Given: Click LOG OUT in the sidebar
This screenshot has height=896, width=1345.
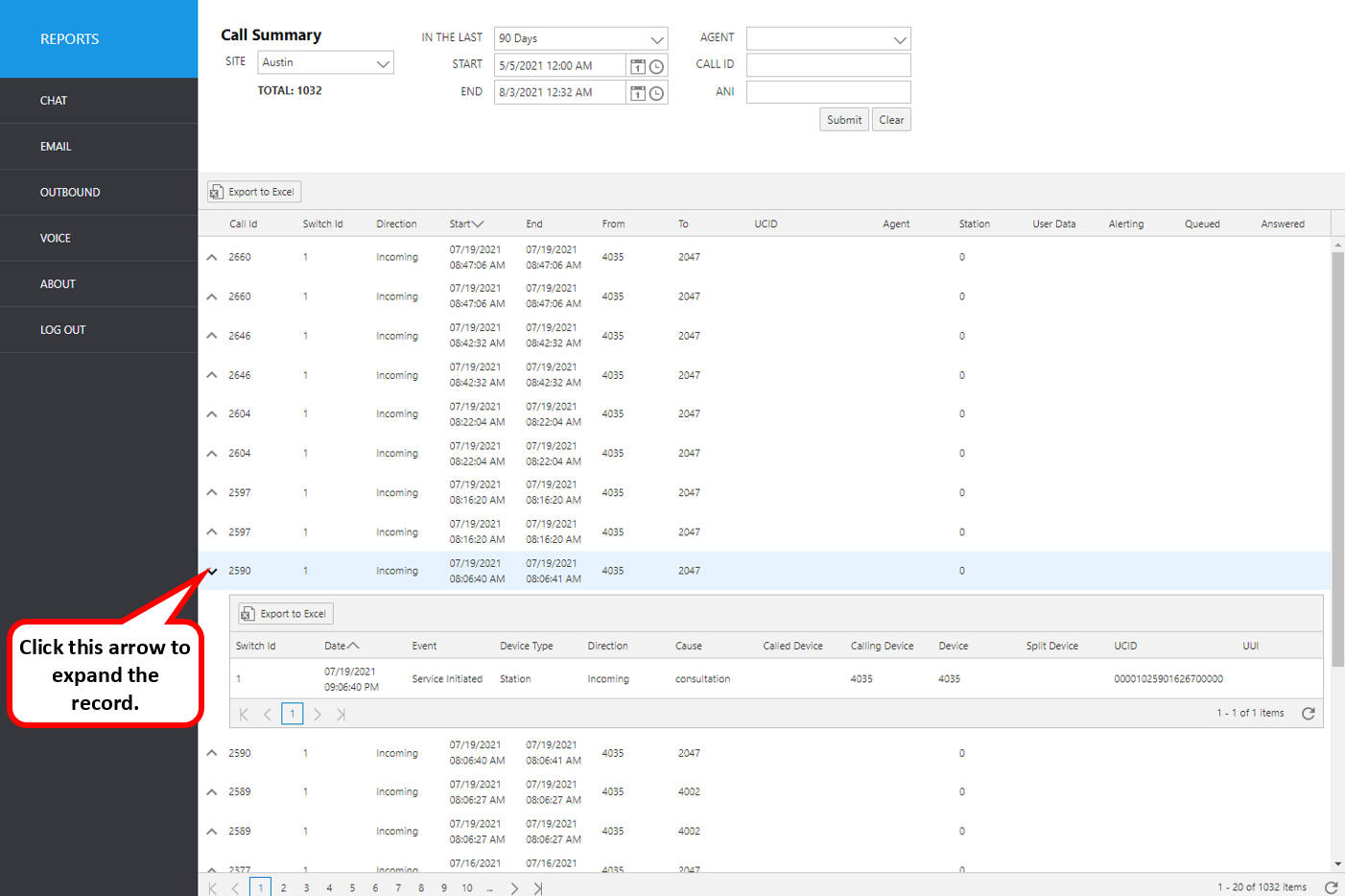Looking at the screenshot, I should coord(99,330).
